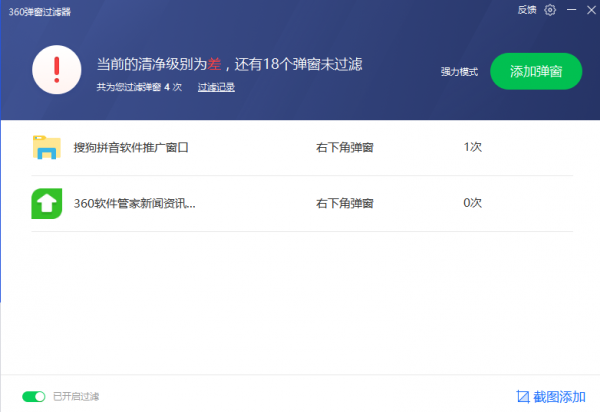
Task: Open the 过滤记录 filter history link
Action: (216, 87)
